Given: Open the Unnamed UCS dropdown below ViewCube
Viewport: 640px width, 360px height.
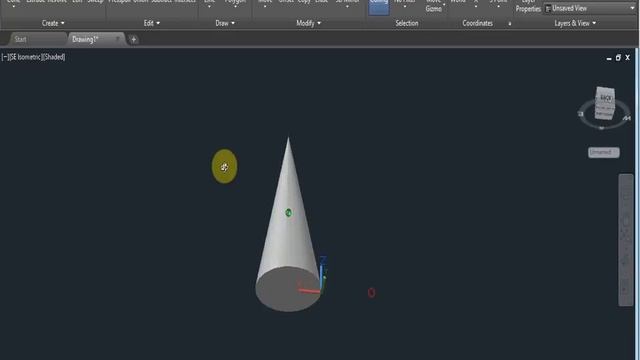Looking at the screenshot, I should 603,152.
